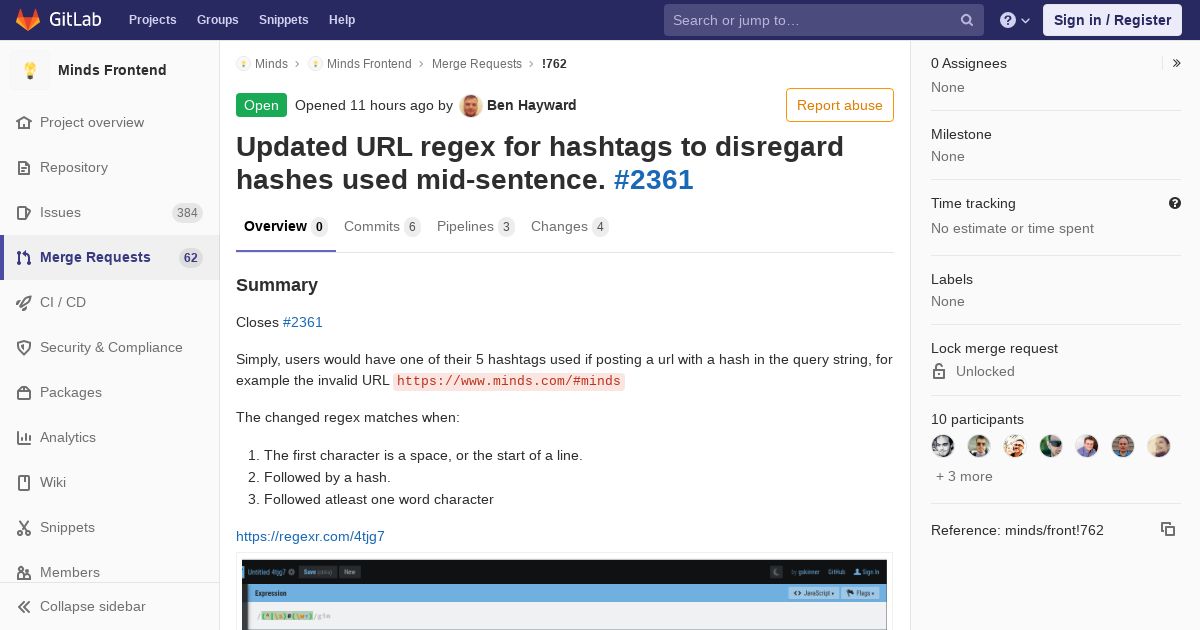Viewport: 1200px width, 630px height.
Task: Click the Issues sidebar icon
Action: [x=24, y=212]
